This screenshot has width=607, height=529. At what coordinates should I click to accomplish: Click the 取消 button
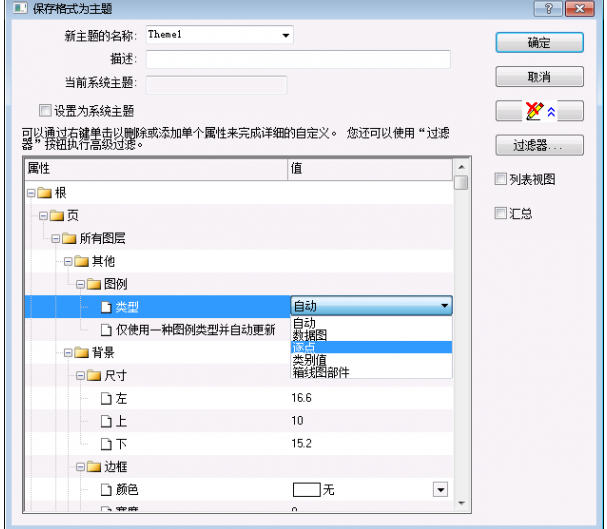point(539,77)
